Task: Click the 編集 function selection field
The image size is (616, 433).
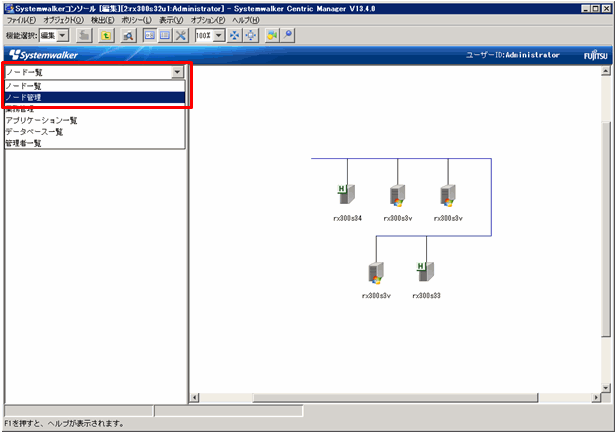Action: click(48, 36)
